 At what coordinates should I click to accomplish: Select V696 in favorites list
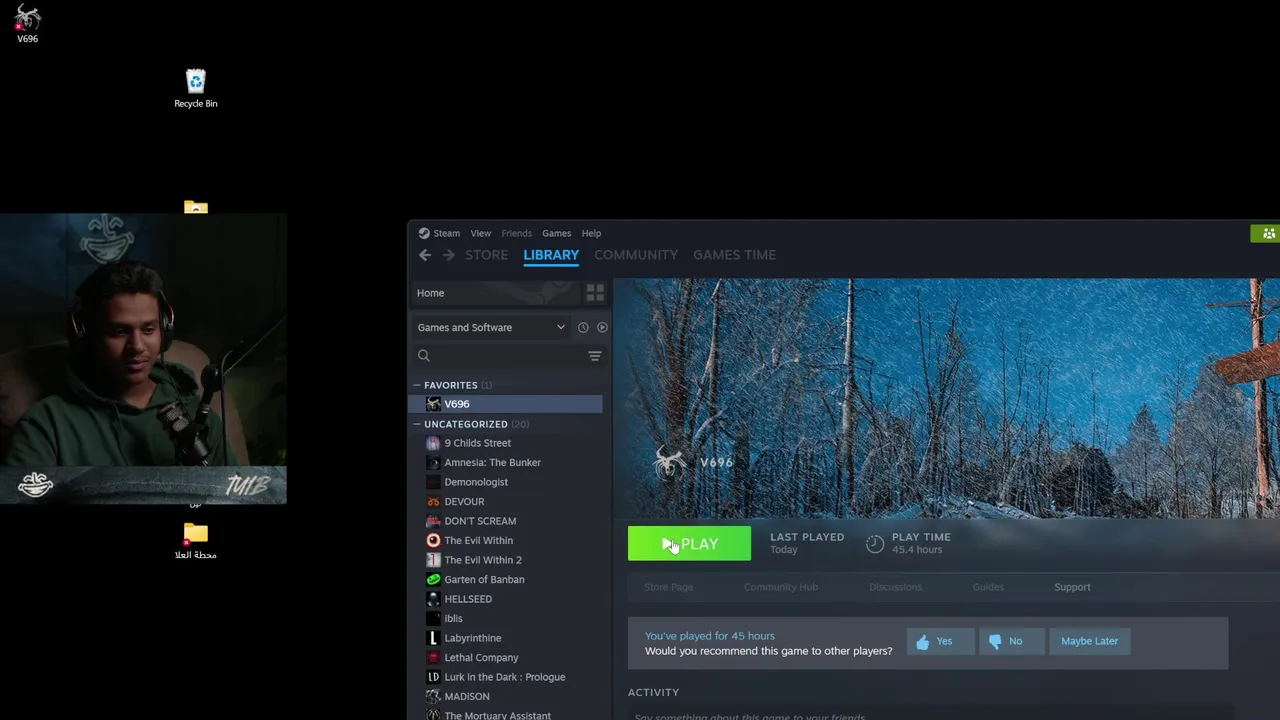(x=506, y=404)
